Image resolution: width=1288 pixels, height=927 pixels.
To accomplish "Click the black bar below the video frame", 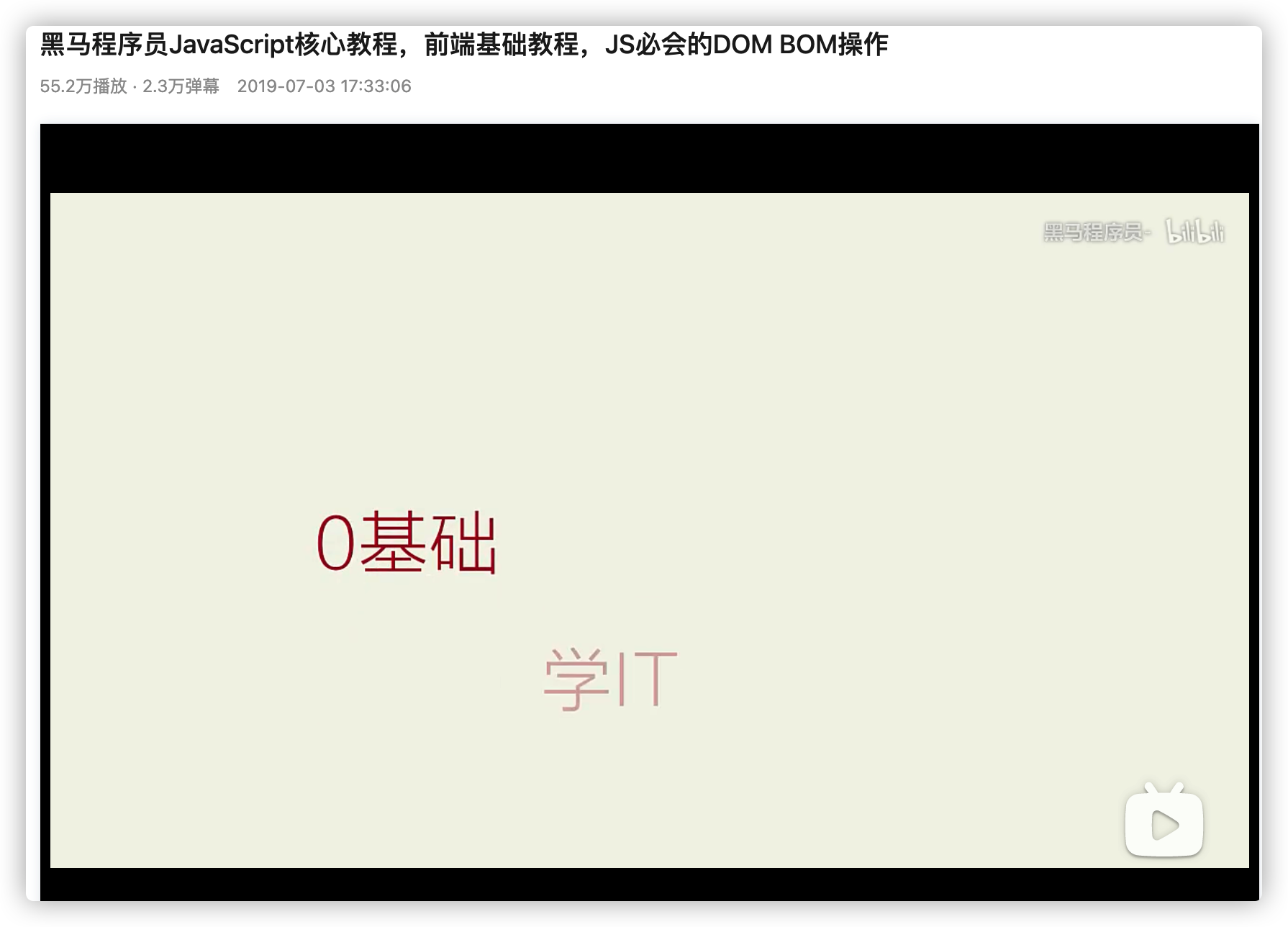I will pyautogui.click(x=649, y=883).
